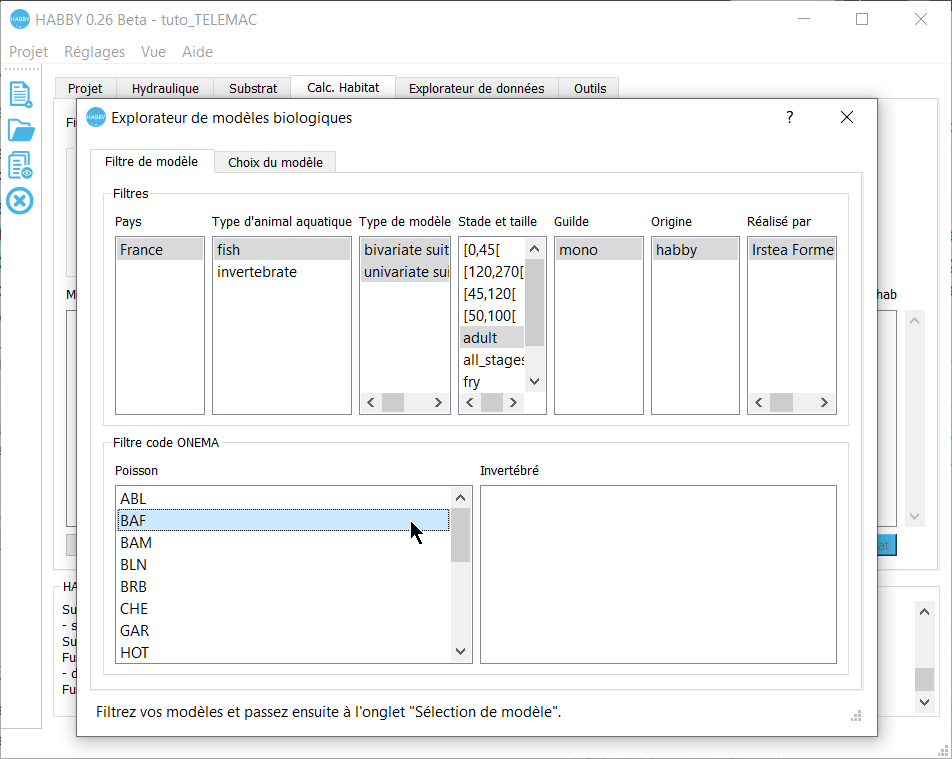Viewport: 952px width, 759px height.
Task: Click the view project files icon
Action: pos(20,165)
